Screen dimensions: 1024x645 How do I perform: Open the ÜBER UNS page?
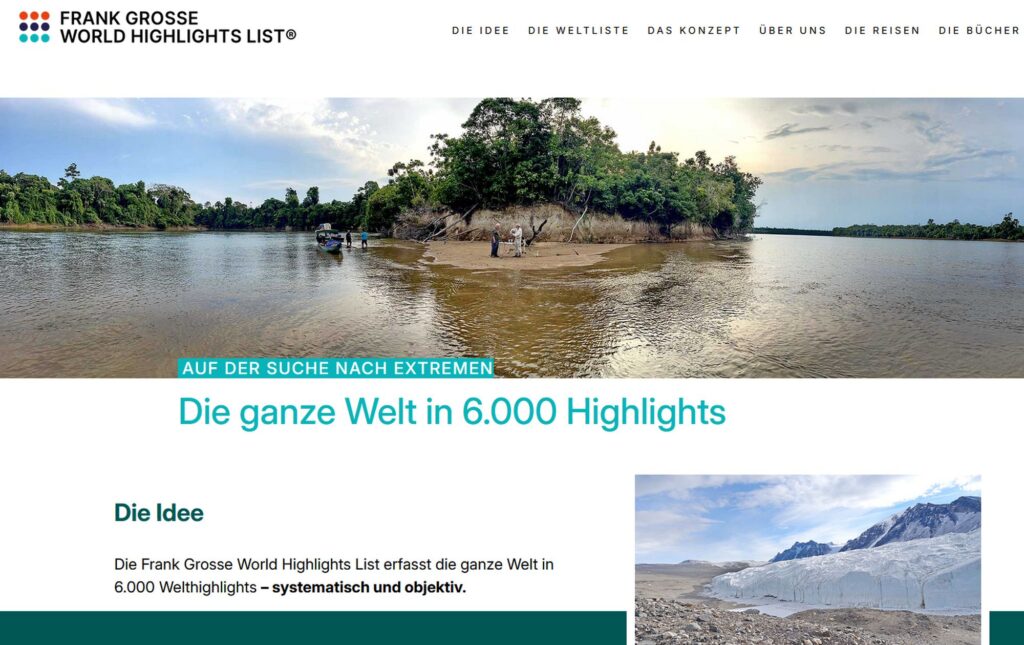tap(793, 31)
